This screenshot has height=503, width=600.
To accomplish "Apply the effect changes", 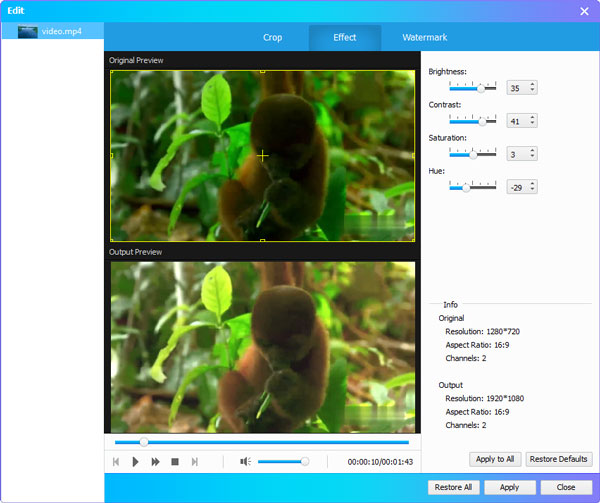I will (x=510, y=487).
